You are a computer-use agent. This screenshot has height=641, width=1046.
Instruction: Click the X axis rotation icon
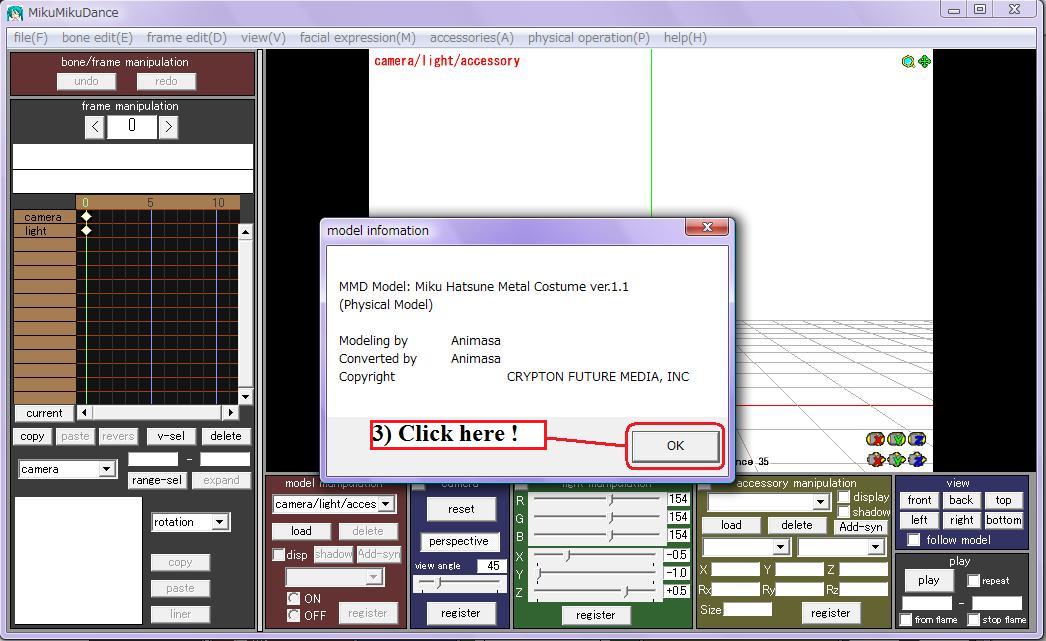pos(875,439)
